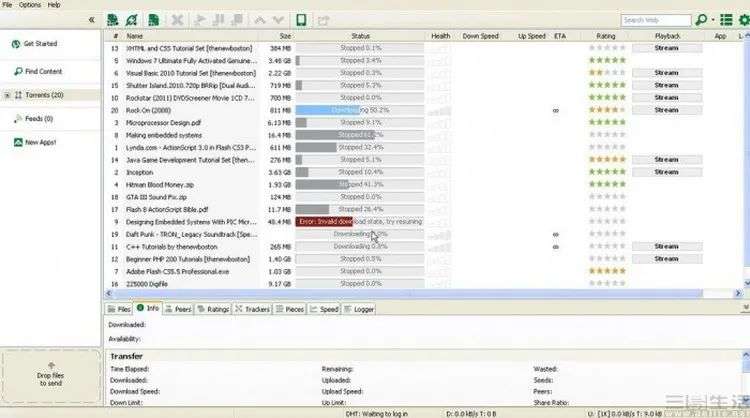Viewport: 750px width, 418px height.
Task: Click inside the Search Web input field
Action: (x=656, y=20)
